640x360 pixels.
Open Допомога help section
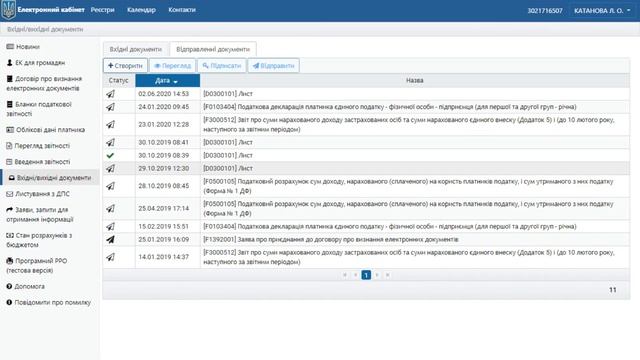[x=25, y=286]
